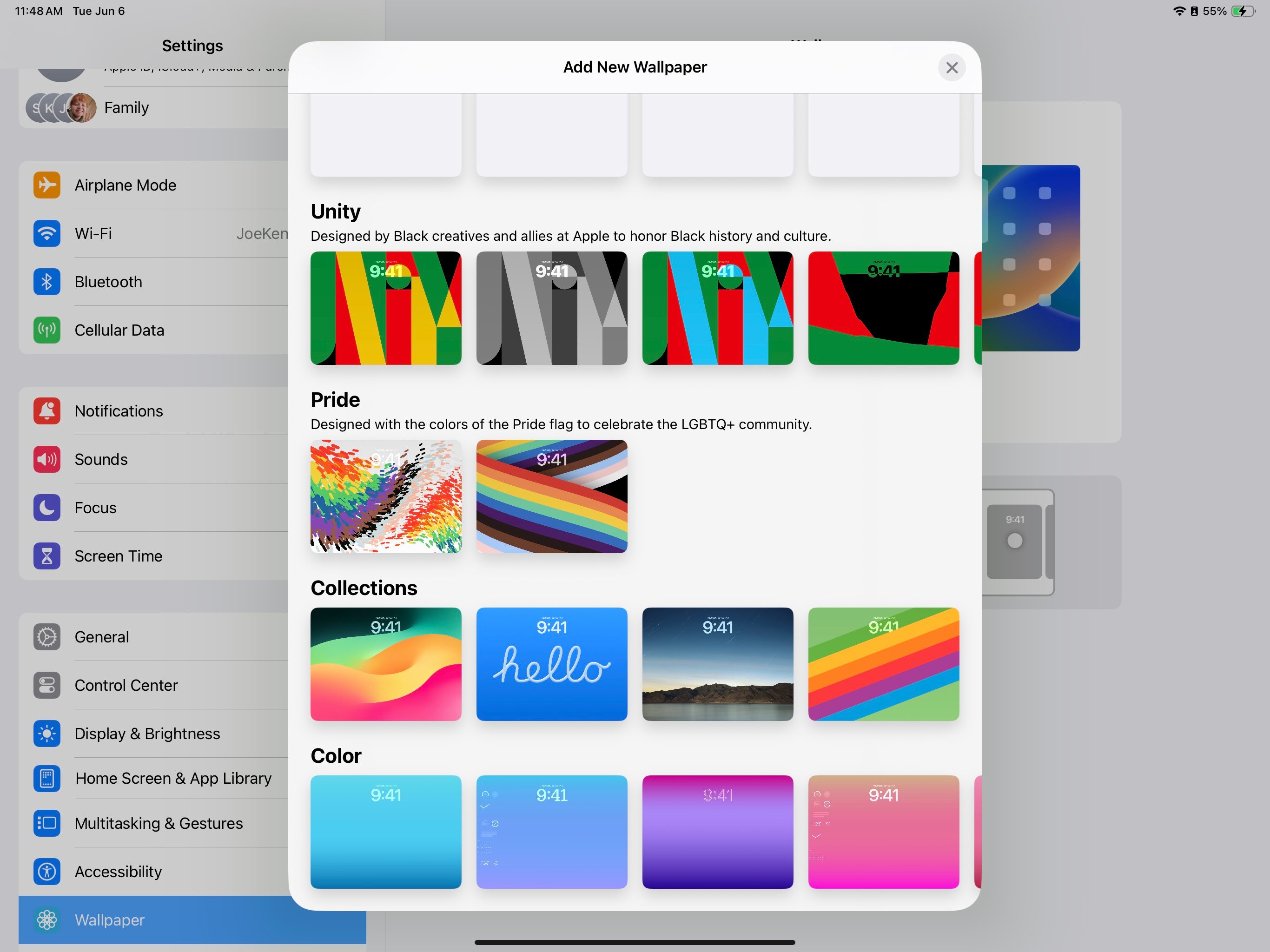Screen dimensions: 1270x952
Task: Tap the time 11:48 AM in status bar
Action: tap(39, 11)
